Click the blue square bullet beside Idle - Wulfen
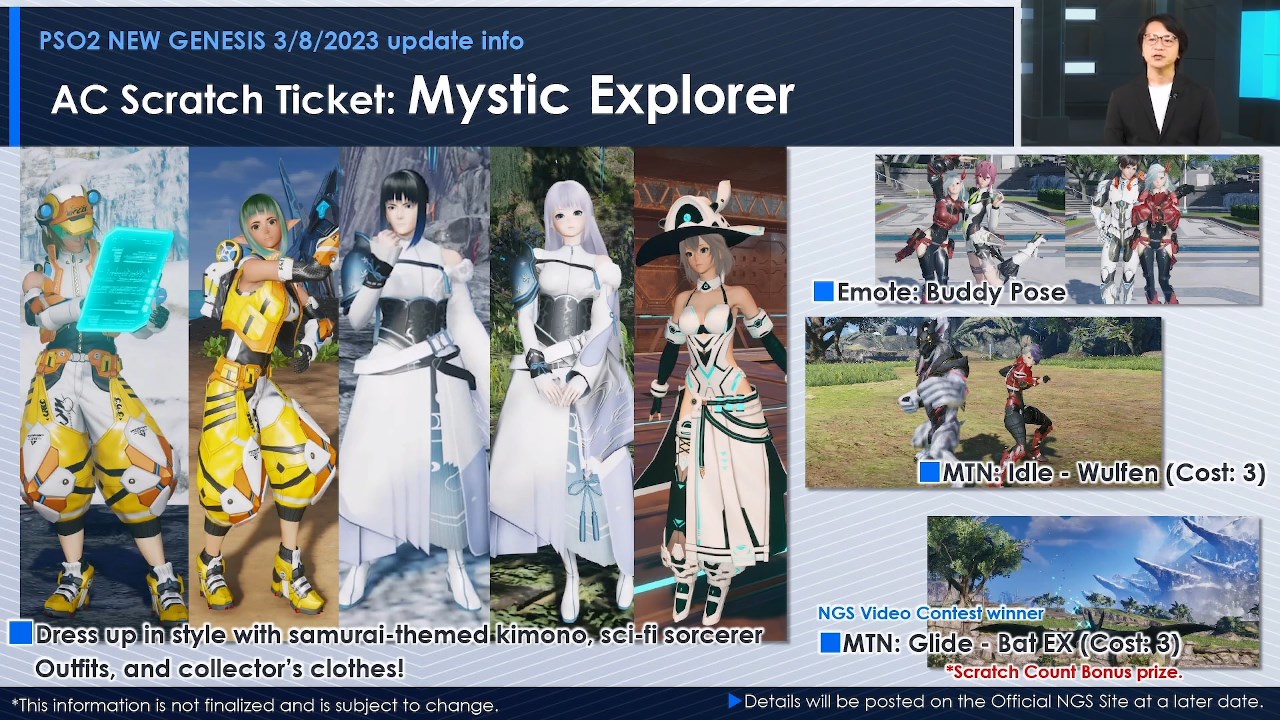Screen dimensions: 1280x720 click(x=929, y=471)
